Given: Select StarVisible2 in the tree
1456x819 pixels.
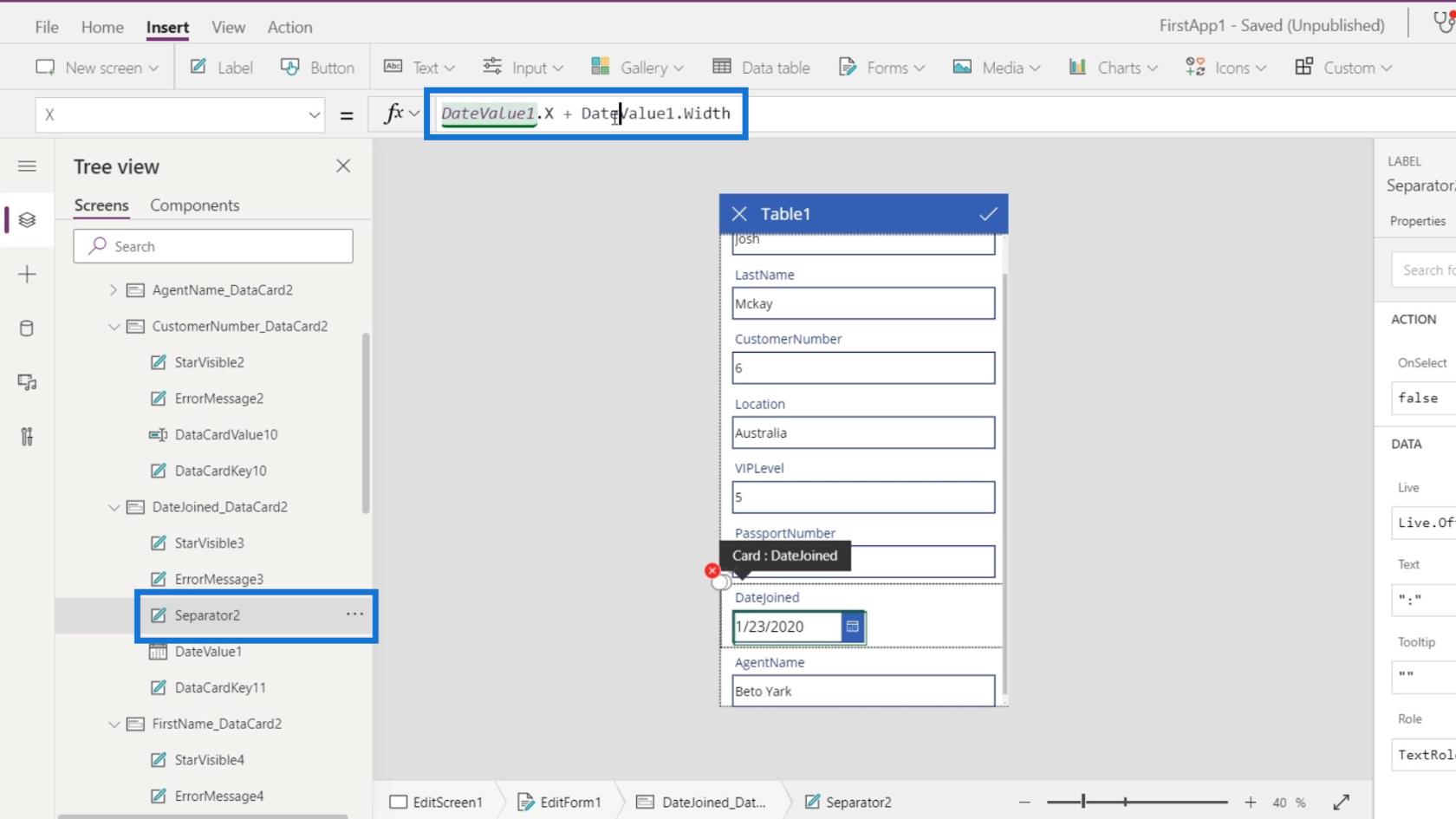Looking at the screenshot, I should [x=209, y=362].
